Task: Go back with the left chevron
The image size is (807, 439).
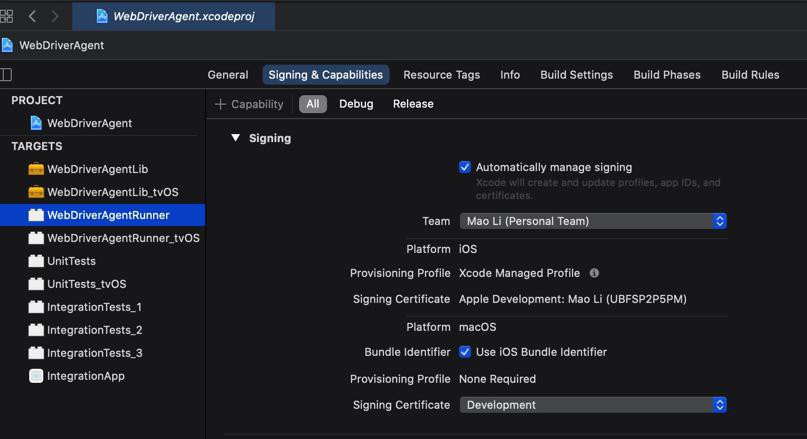Action: (x=32, y=16)
